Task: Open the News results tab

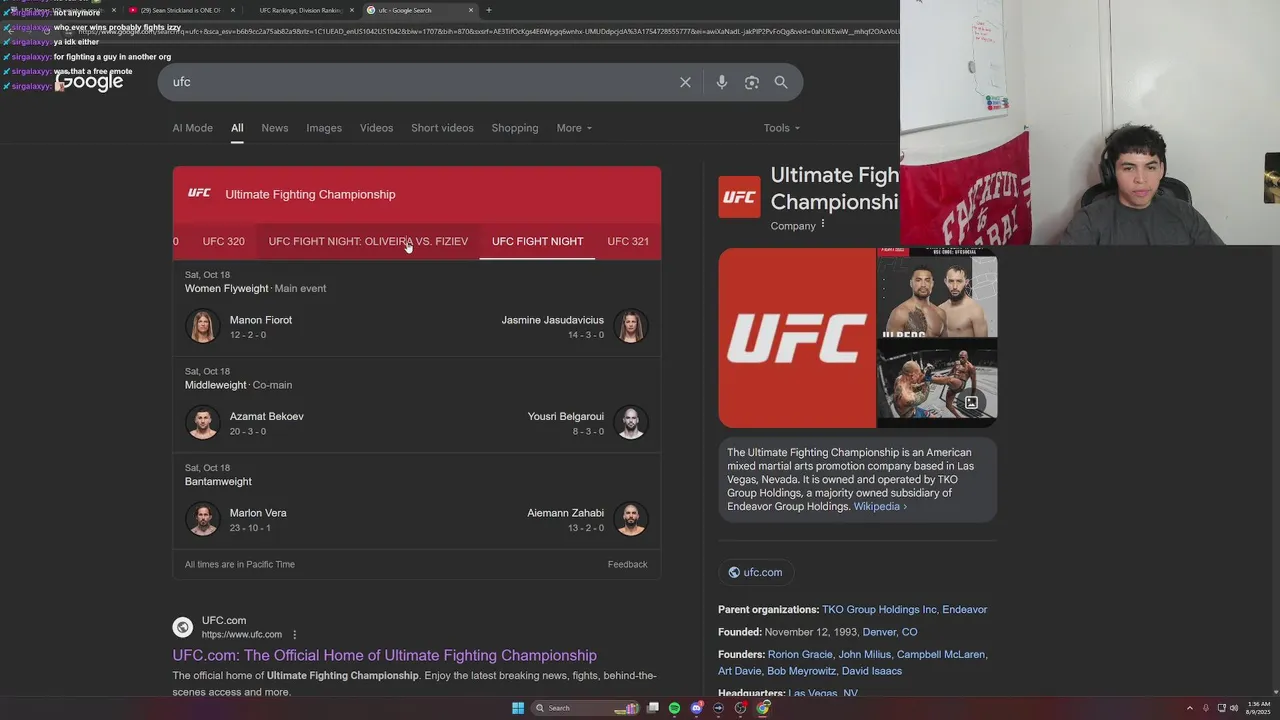Action: point(275,128)
